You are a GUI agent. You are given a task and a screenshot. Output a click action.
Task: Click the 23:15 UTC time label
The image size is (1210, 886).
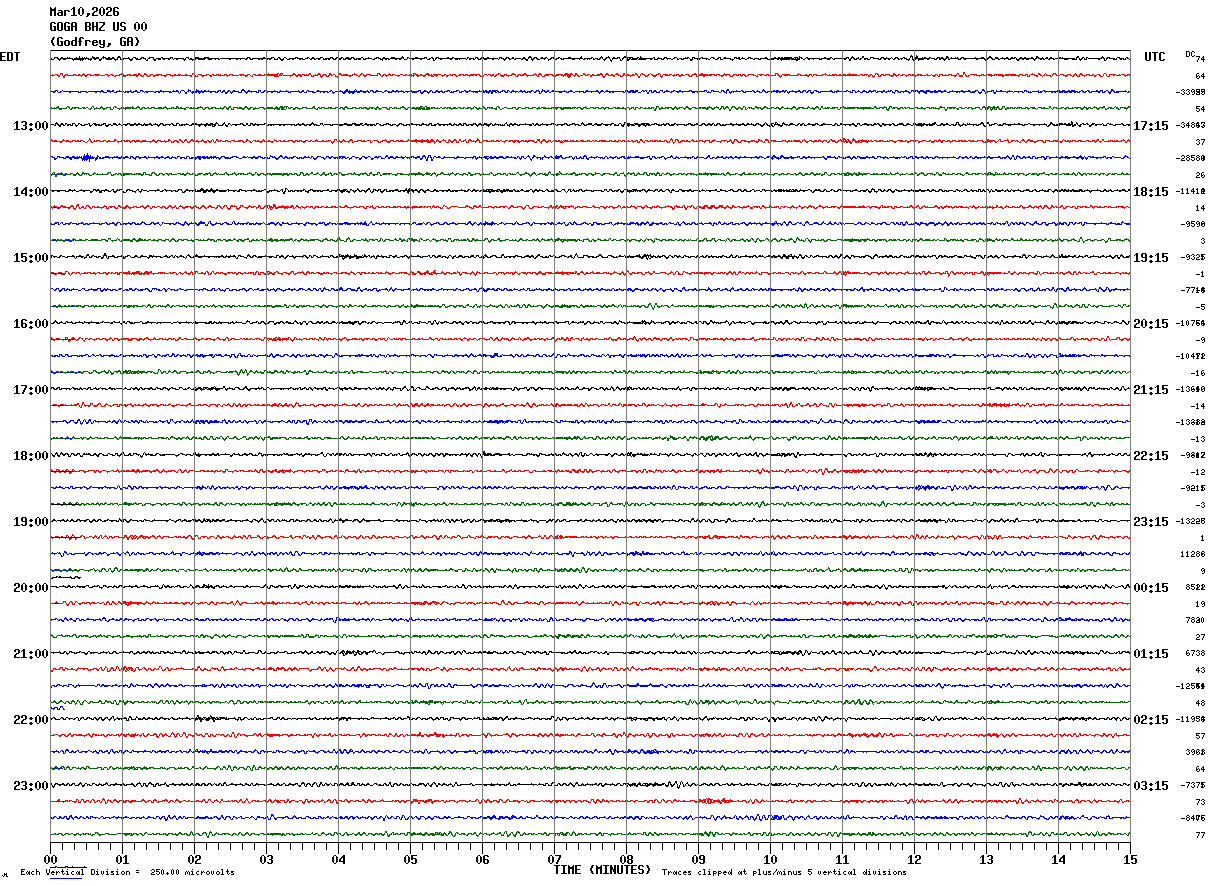click(1151, 522)
